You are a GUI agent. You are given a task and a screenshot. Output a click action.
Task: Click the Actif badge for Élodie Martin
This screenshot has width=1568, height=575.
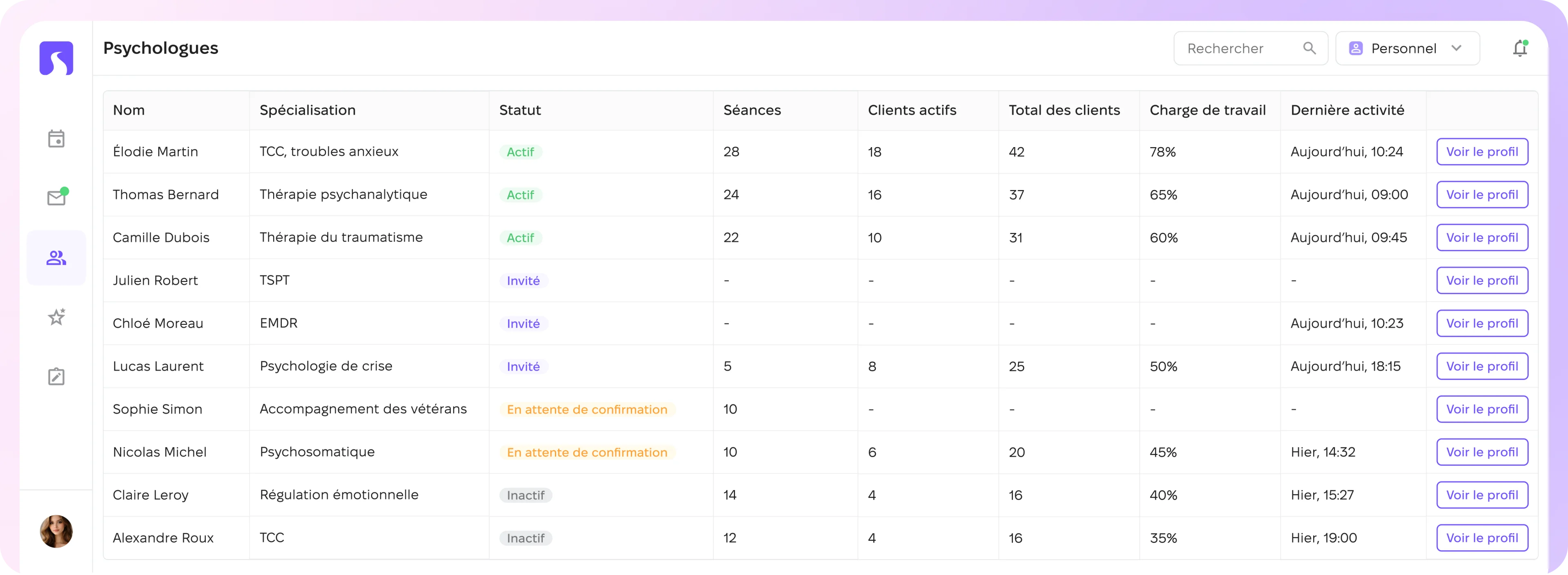521,152
